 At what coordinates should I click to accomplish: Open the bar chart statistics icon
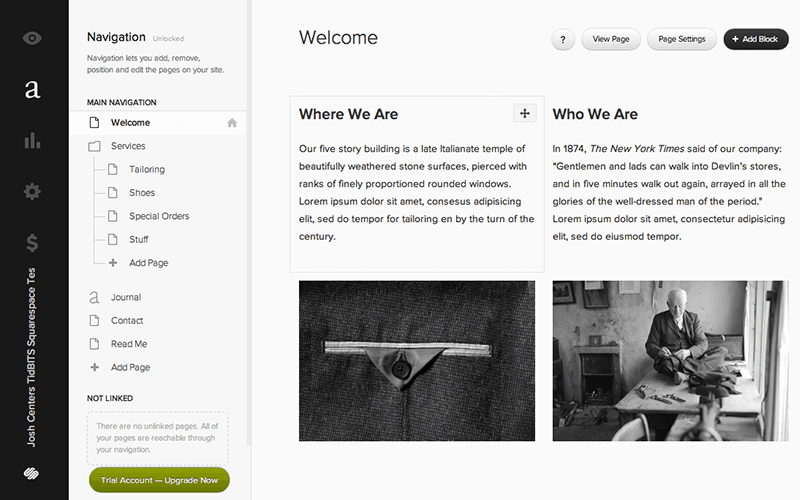(x=33, y=140)
